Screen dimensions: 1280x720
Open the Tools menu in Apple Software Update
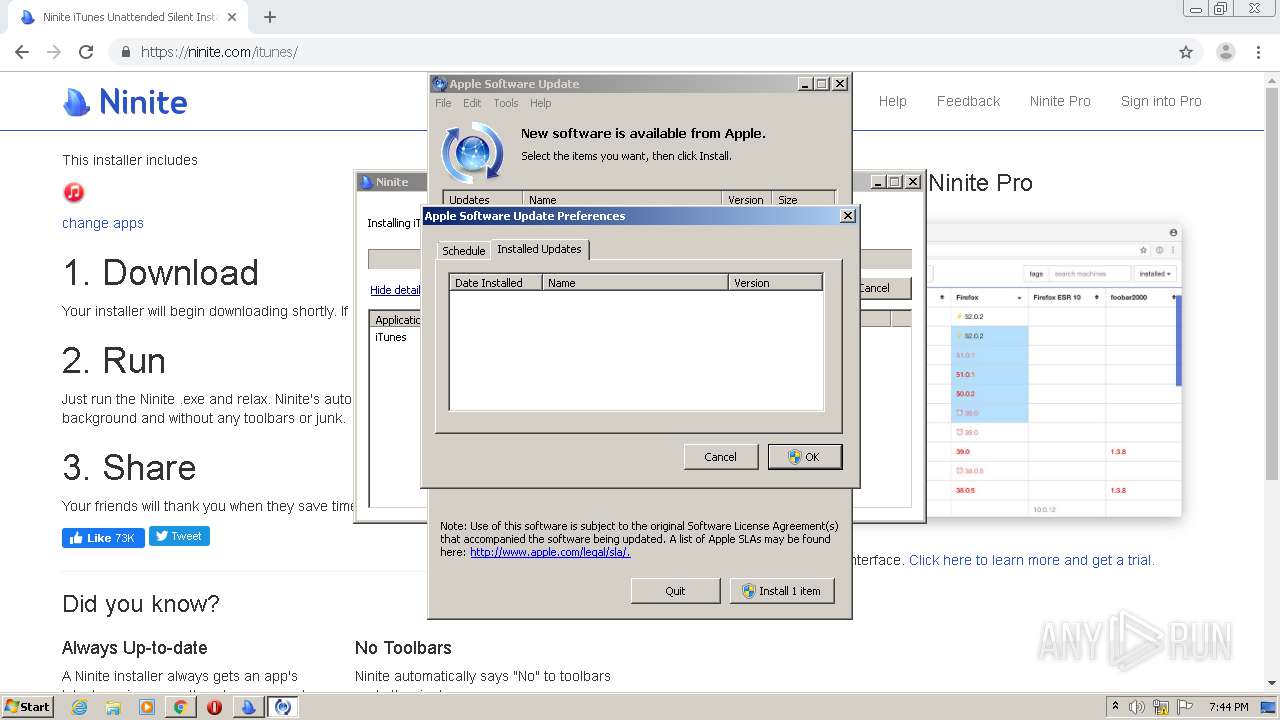coord(506,103)
